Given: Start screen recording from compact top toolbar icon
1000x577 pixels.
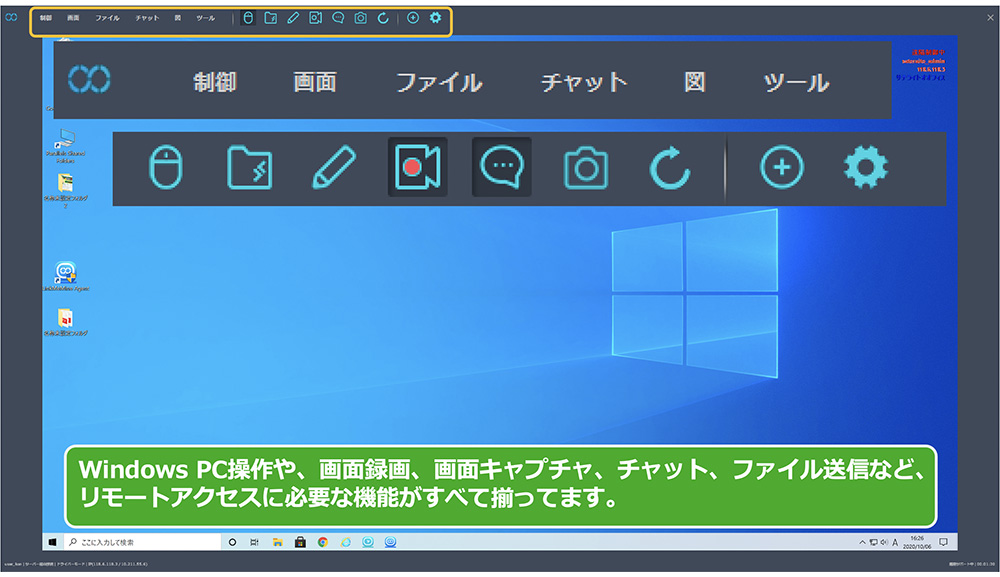Looking at the screenshot, I should (316, 18).
